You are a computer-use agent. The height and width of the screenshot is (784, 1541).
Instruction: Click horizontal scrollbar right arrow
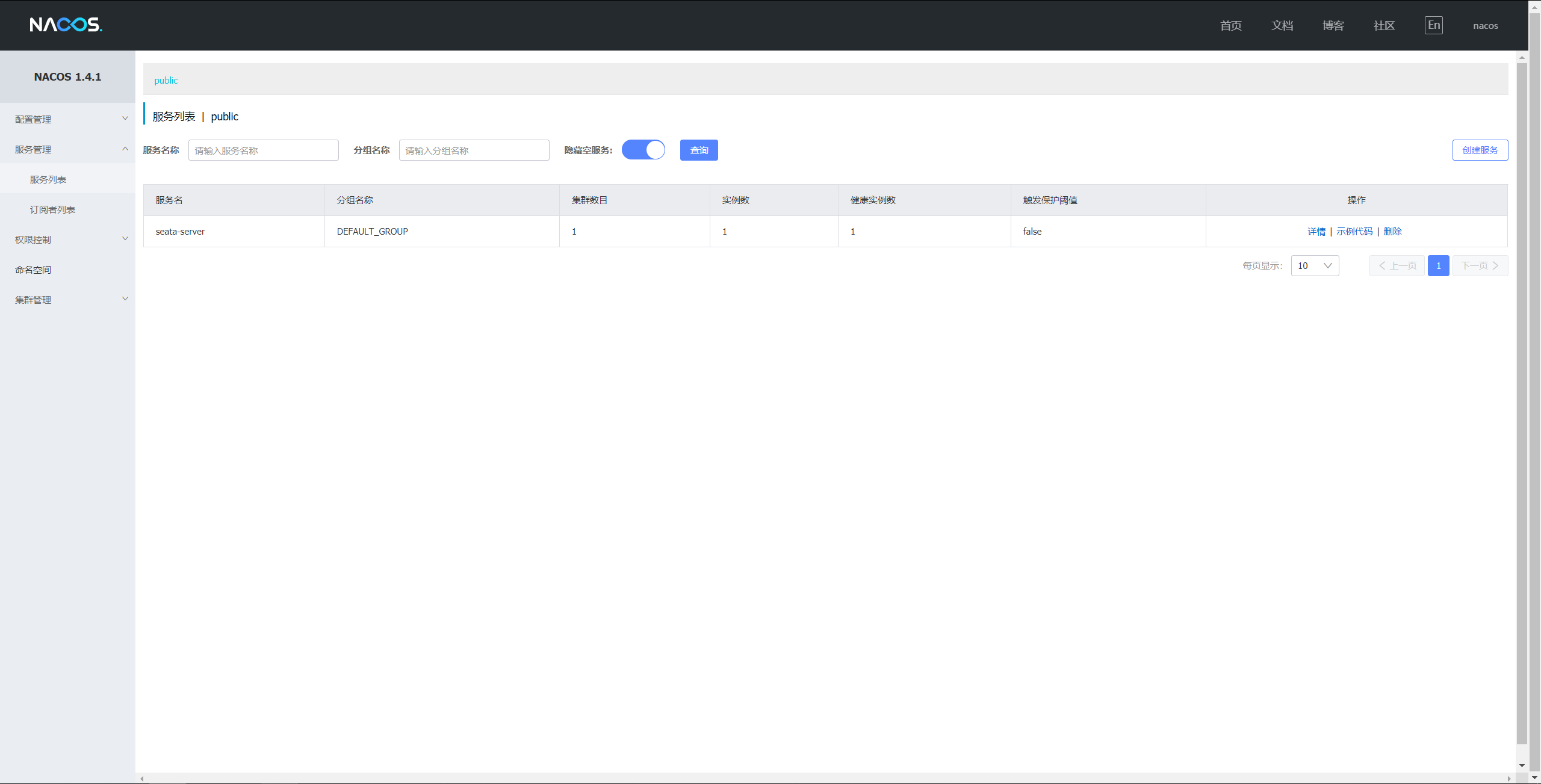pyautogui.click(x=1509, y=779)
